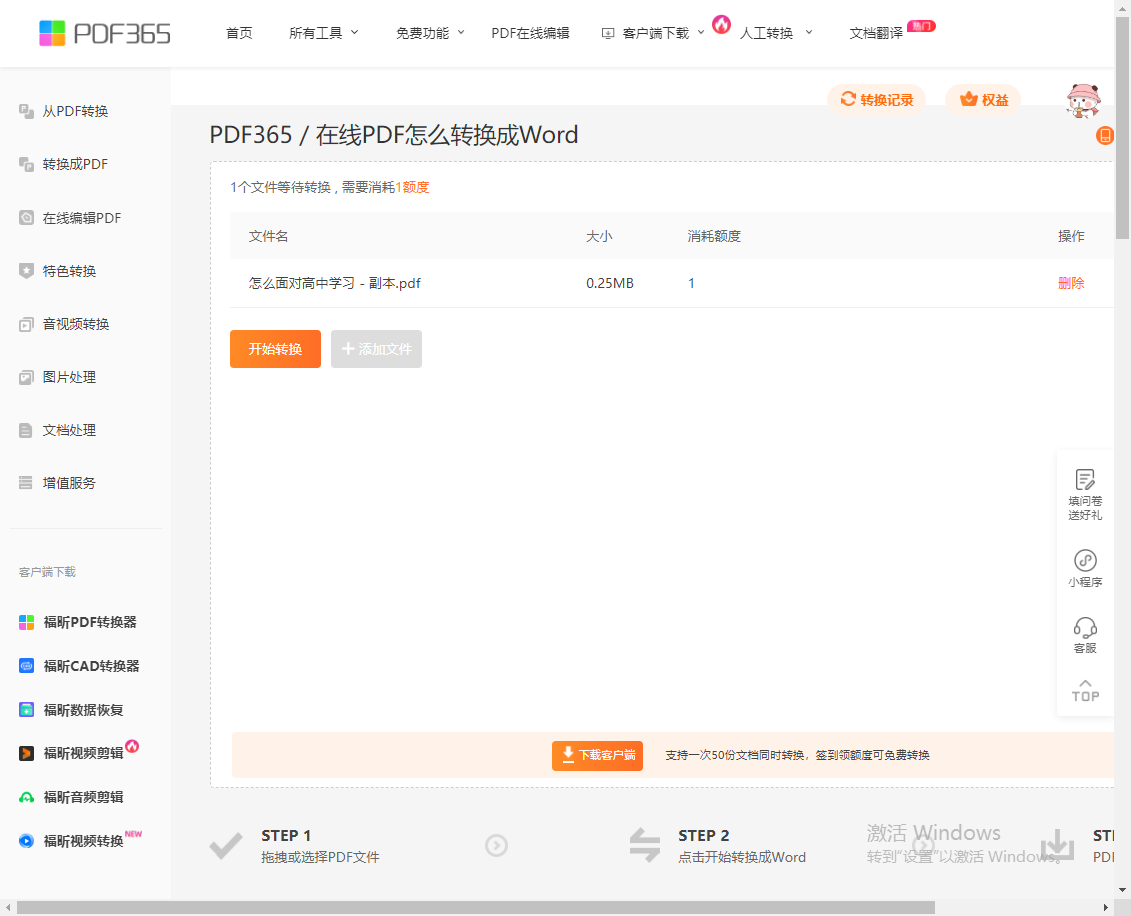Image resolution: width=1131 pixels, height=916 pixels.
Task: Click the 转换记录 button
Action: tap(877, 100)
